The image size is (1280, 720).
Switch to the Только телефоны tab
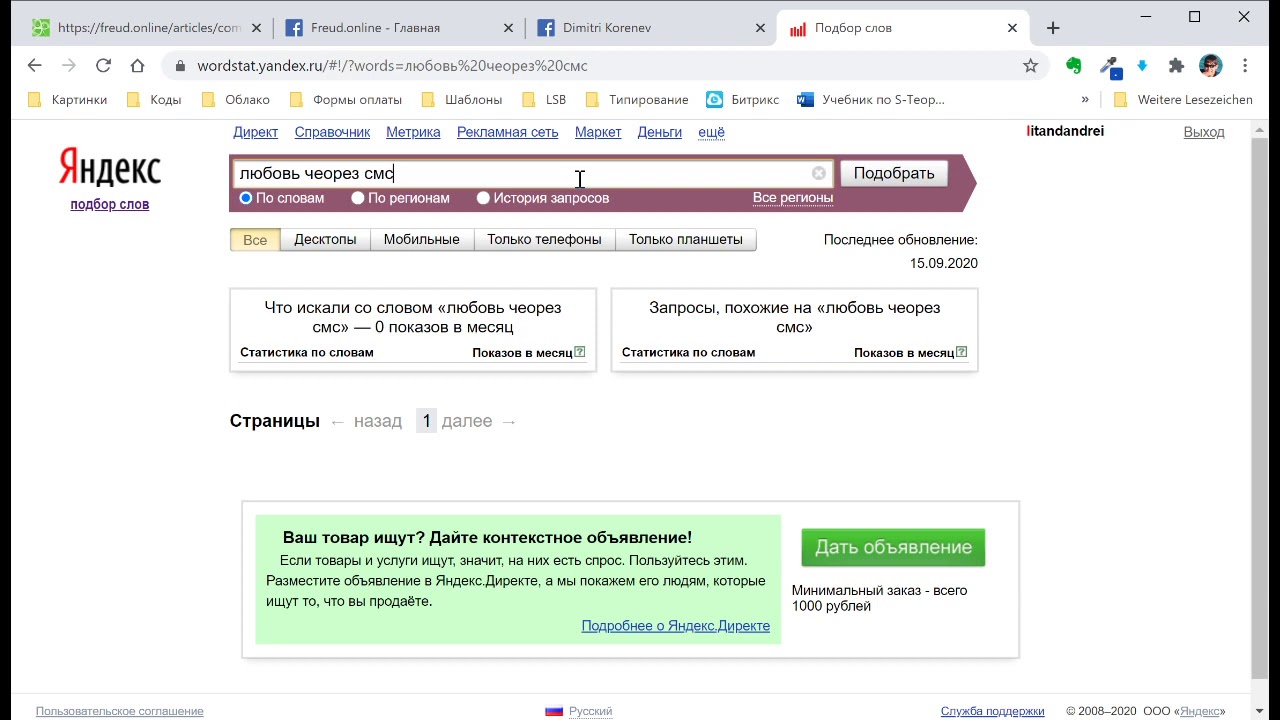(544, 240)
